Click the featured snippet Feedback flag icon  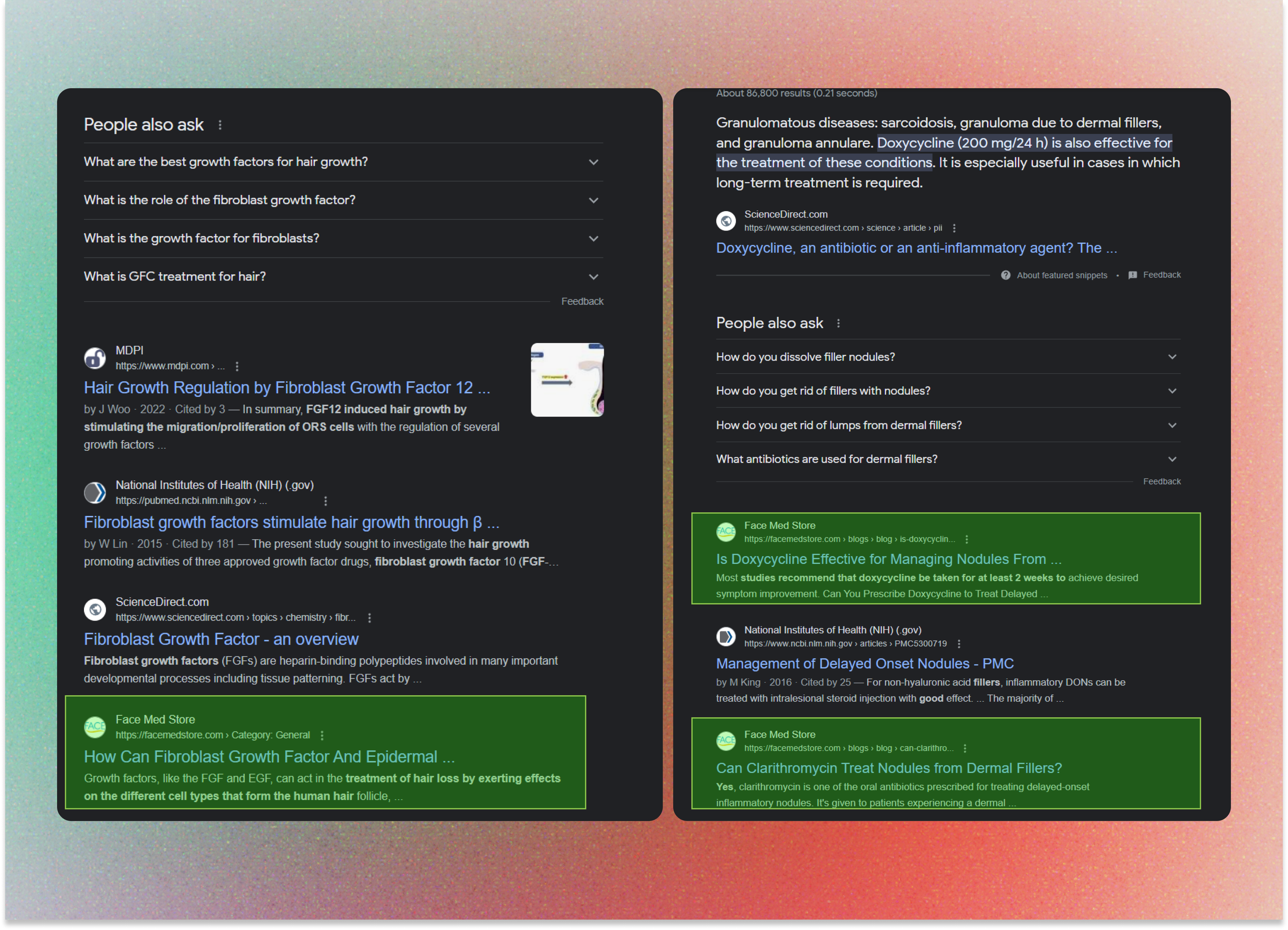coord(1132,275)
